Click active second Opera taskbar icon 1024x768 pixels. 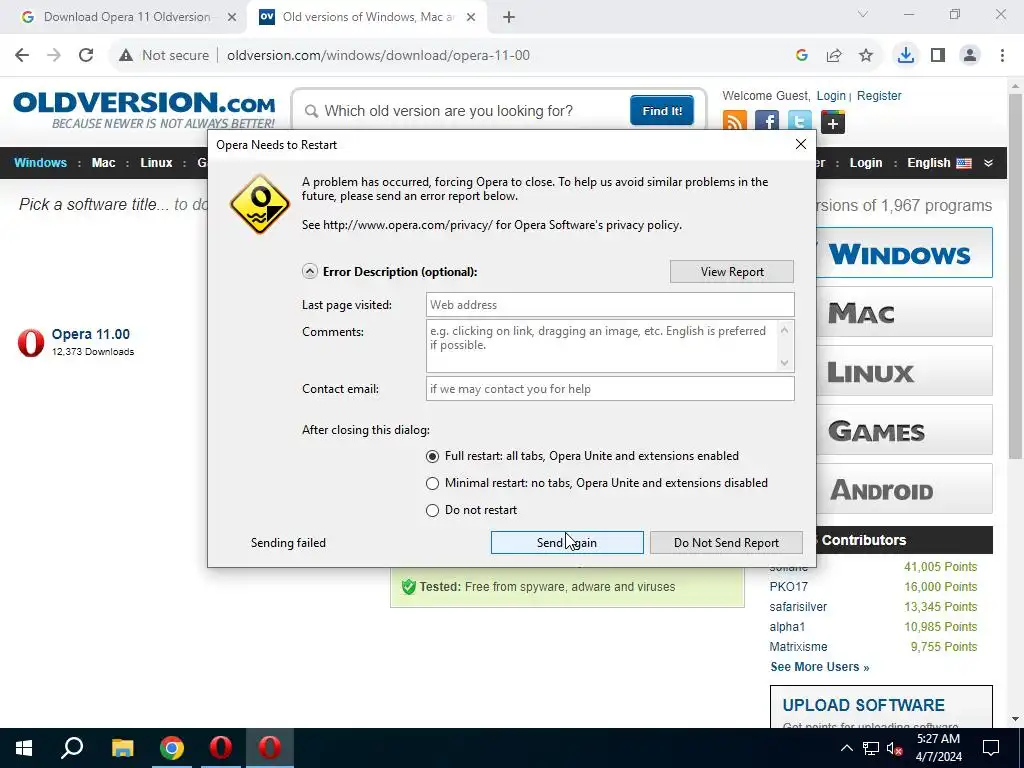coord(270,748)
